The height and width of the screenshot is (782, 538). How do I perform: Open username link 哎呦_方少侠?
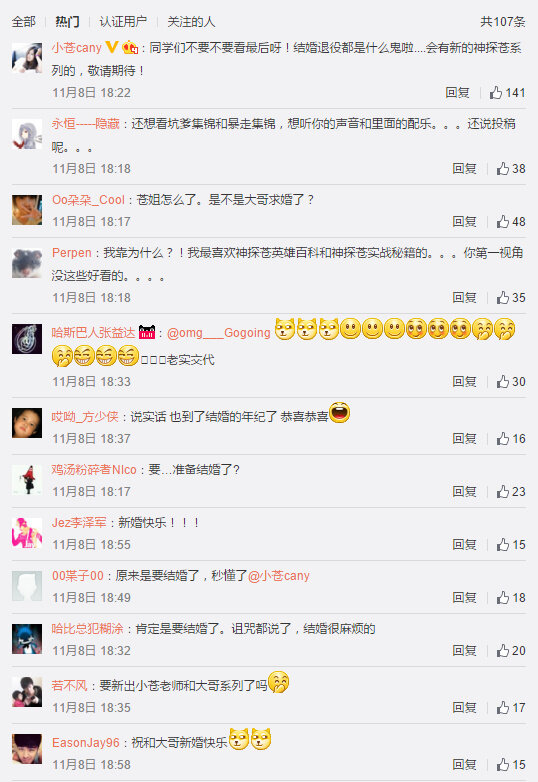point(85,416)
